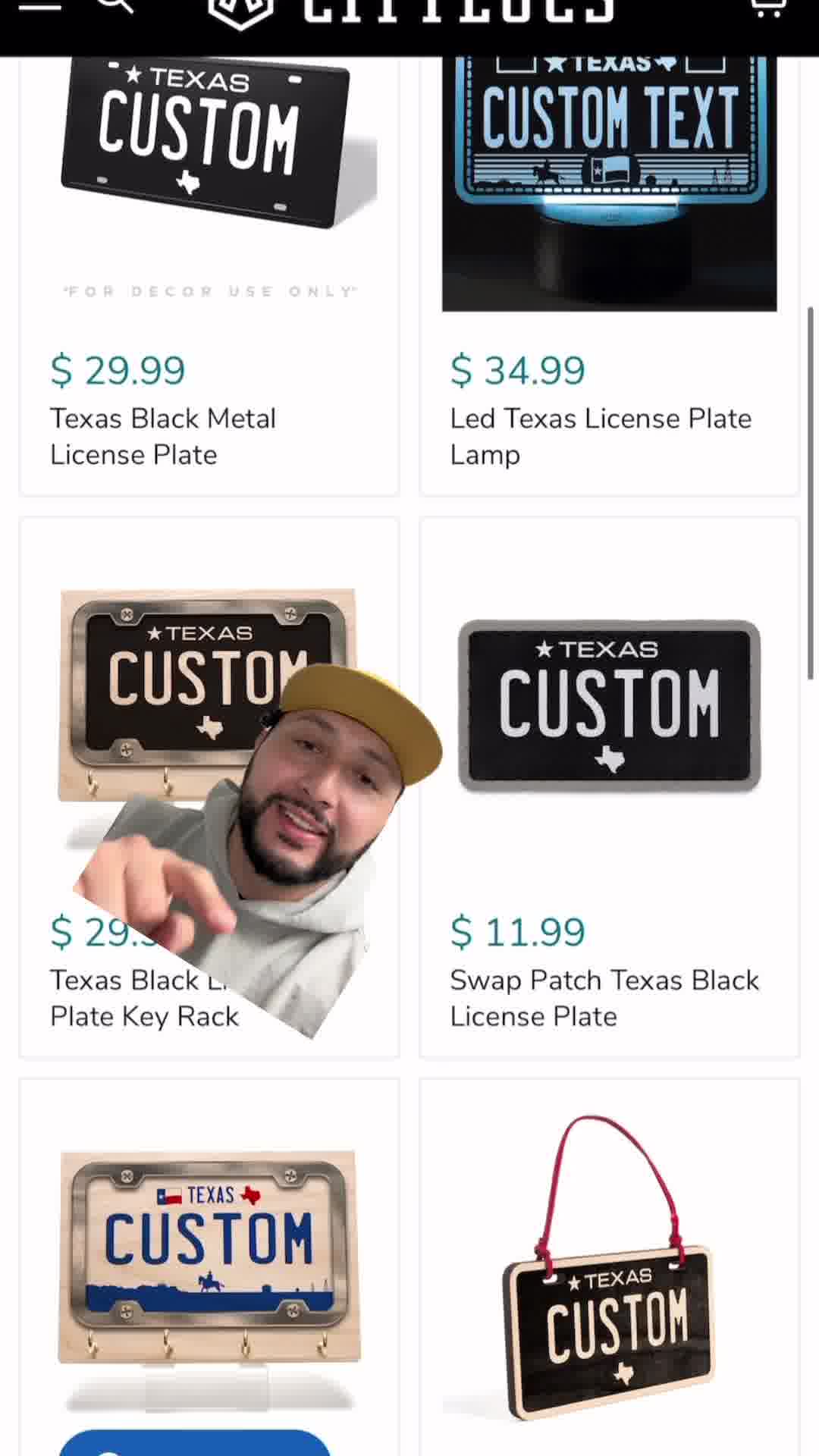This screenshot has height=1456, width=819.
Task: Click the Plate Key Rack title text
Action: [x=144, y=1017]
